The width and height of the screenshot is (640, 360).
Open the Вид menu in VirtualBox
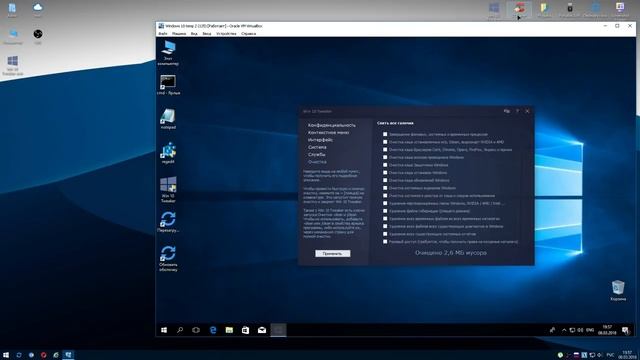194,33
